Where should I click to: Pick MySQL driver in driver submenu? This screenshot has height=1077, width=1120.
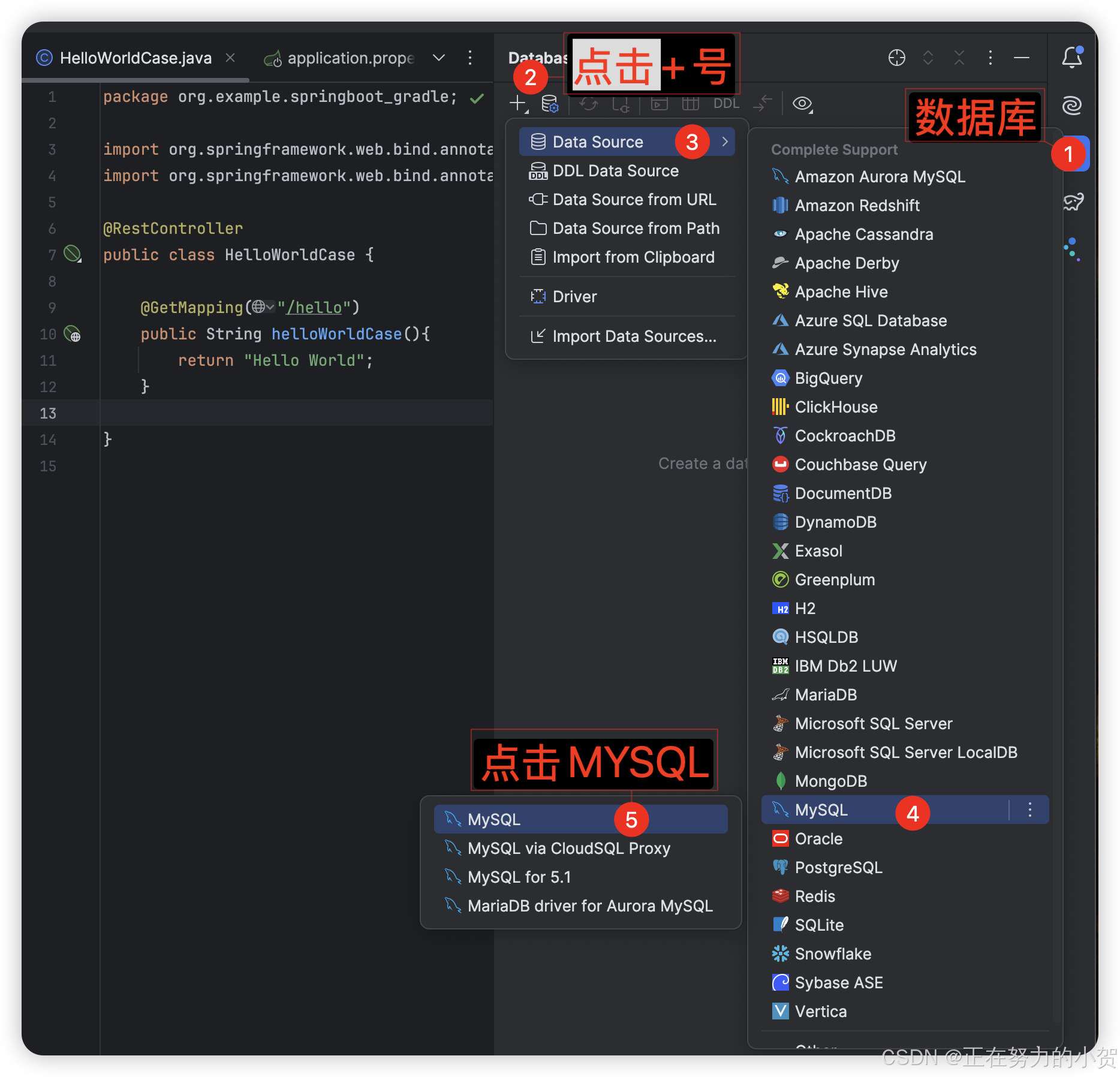coord(580,820)
